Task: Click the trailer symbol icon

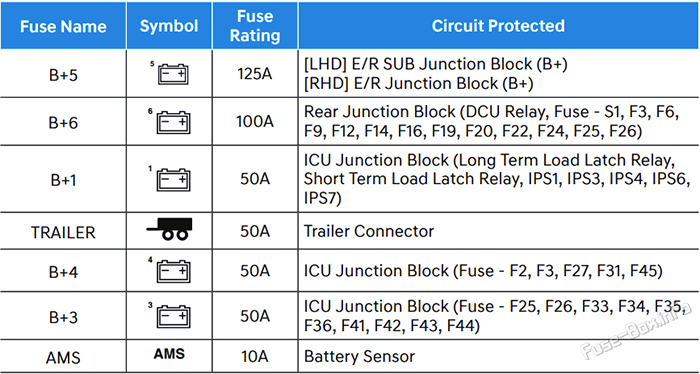Action: pyautogui.click(x=169, y=229)
